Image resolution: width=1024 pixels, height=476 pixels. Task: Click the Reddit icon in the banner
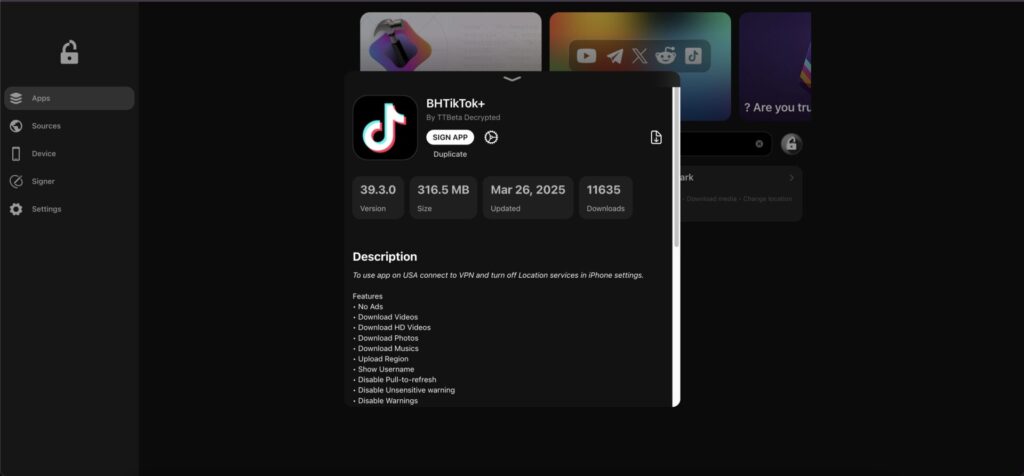pyautogui.click(x=665, y=56)
